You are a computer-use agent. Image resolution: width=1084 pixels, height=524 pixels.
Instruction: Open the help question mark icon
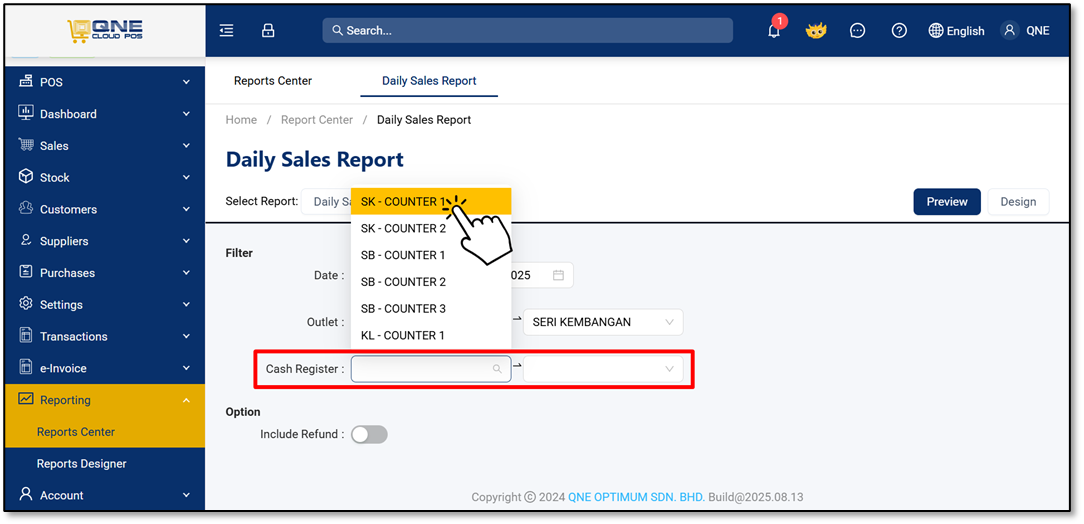click(x=899, y=30)
